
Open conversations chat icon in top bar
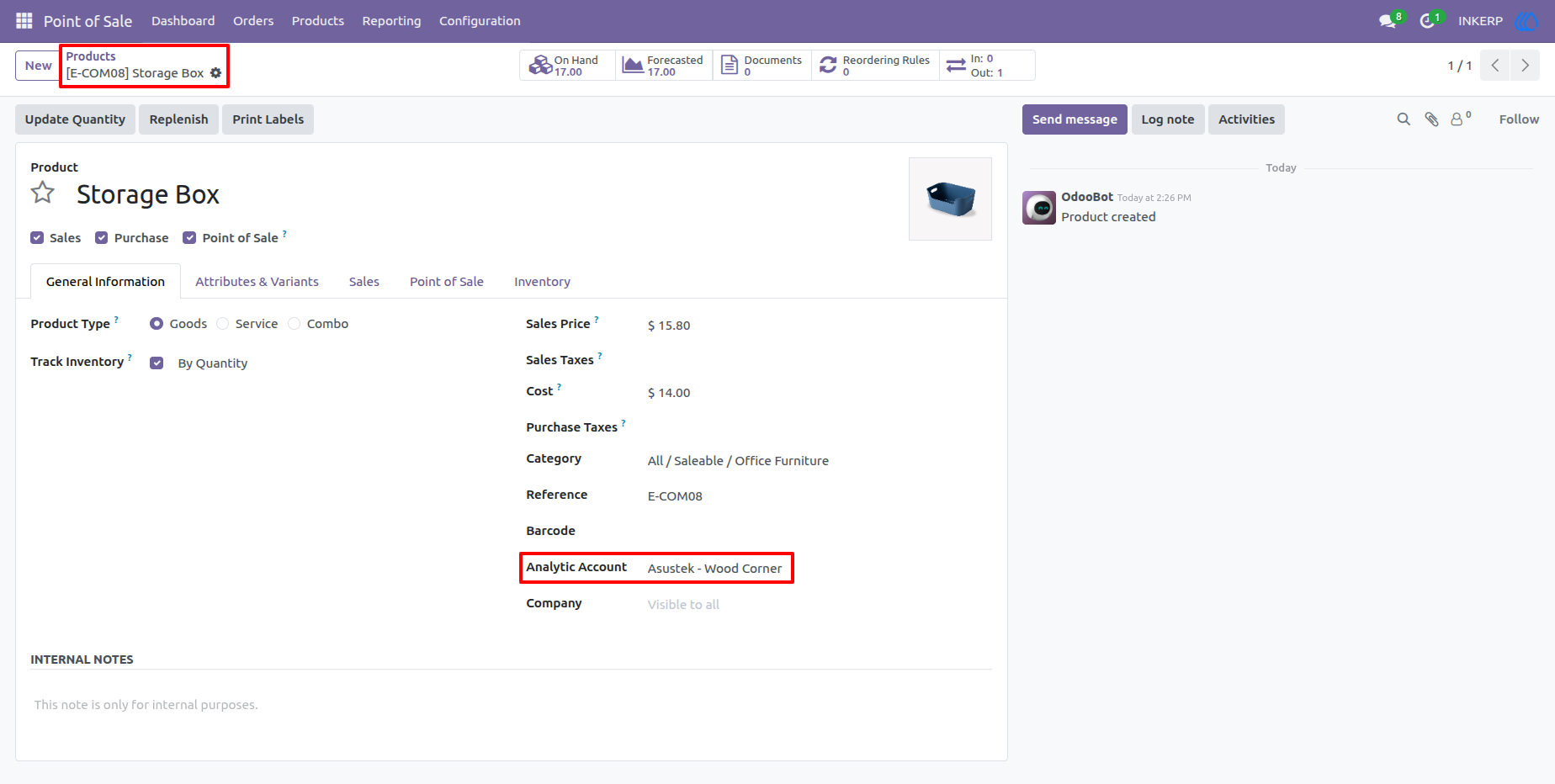(1387, 21)
